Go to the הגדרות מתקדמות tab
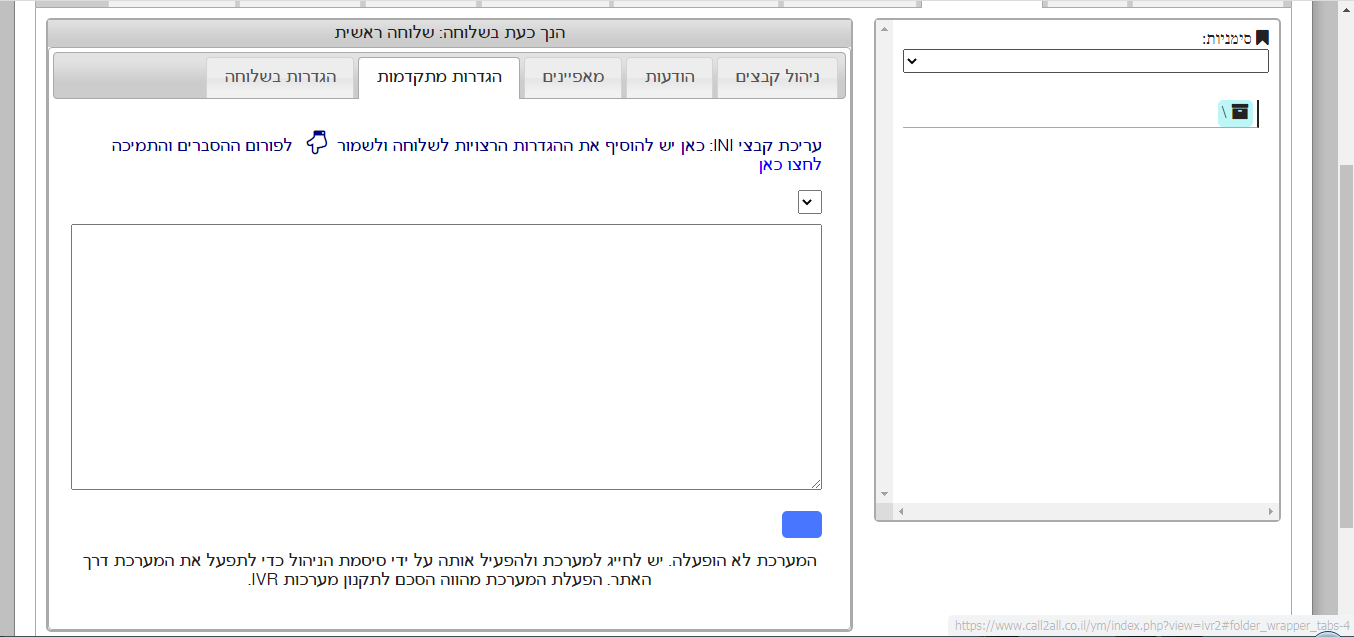The height and width of the screenshot is (637, 1354). click(x=439, y=77)
